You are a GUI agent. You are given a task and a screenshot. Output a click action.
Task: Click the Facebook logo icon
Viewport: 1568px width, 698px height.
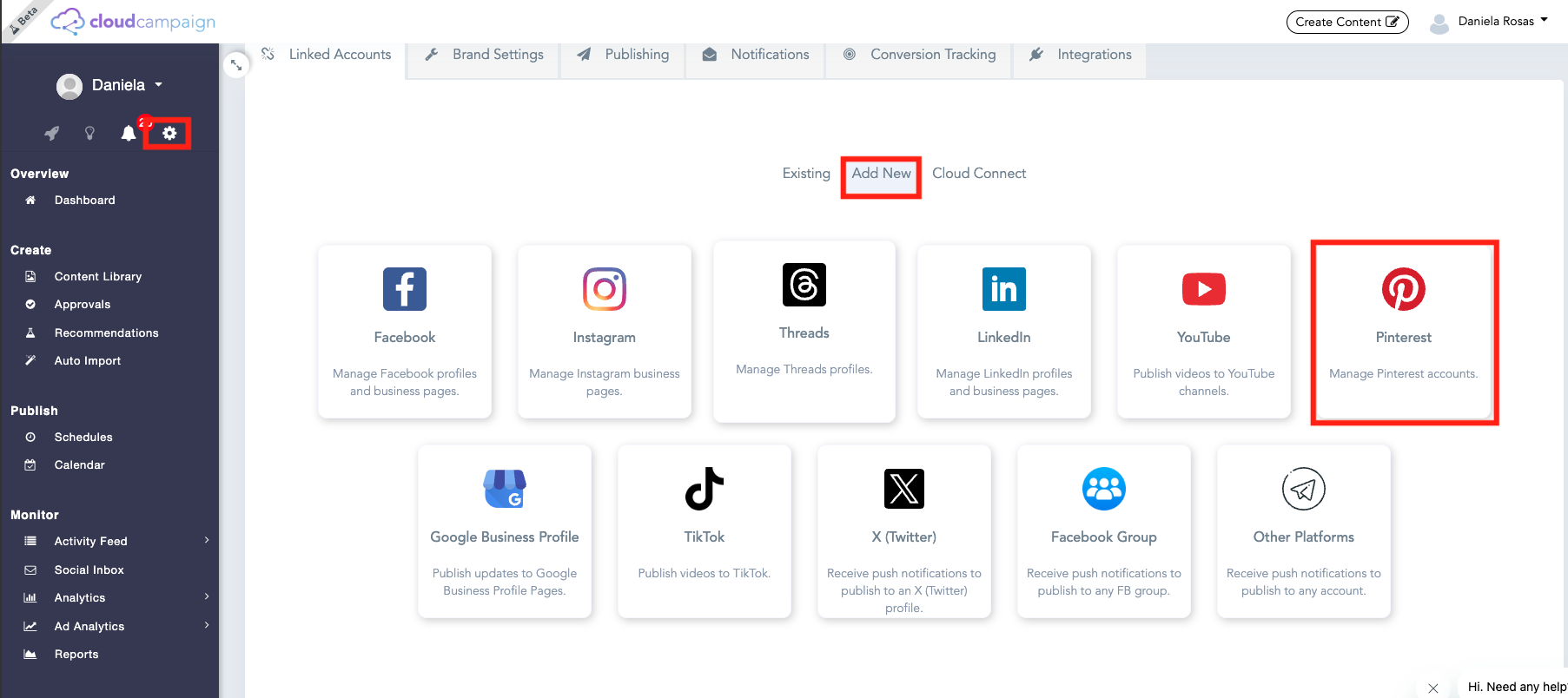pos(405,289)
